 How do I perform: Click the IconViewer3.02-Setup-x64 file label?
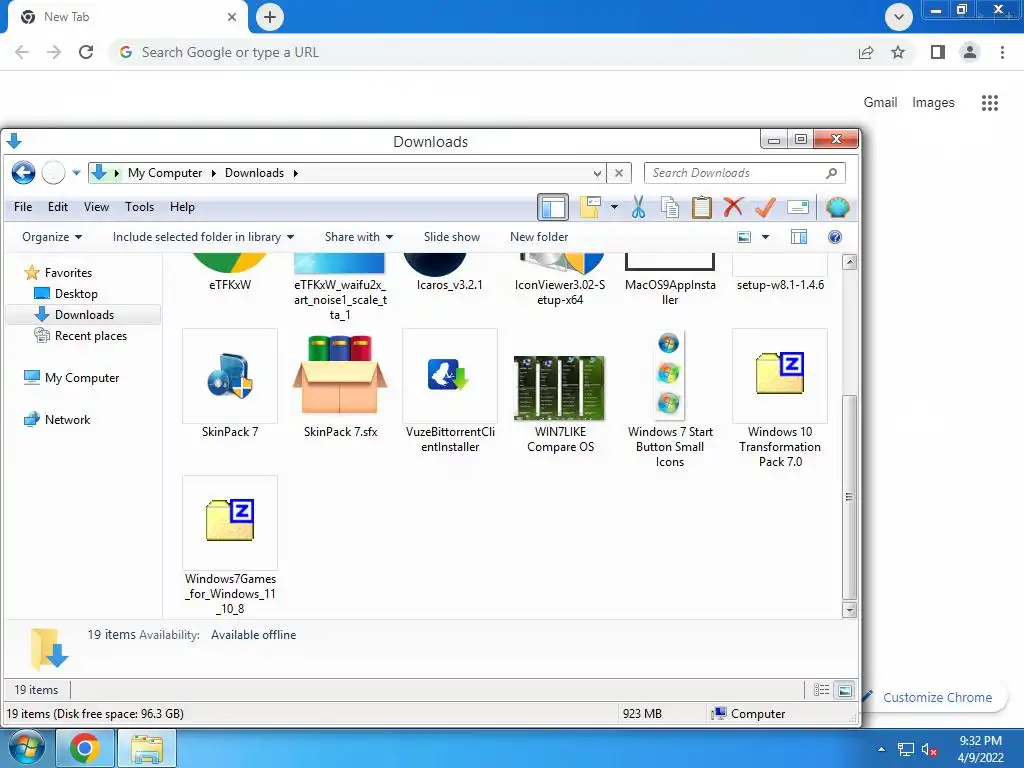point(560,293)
